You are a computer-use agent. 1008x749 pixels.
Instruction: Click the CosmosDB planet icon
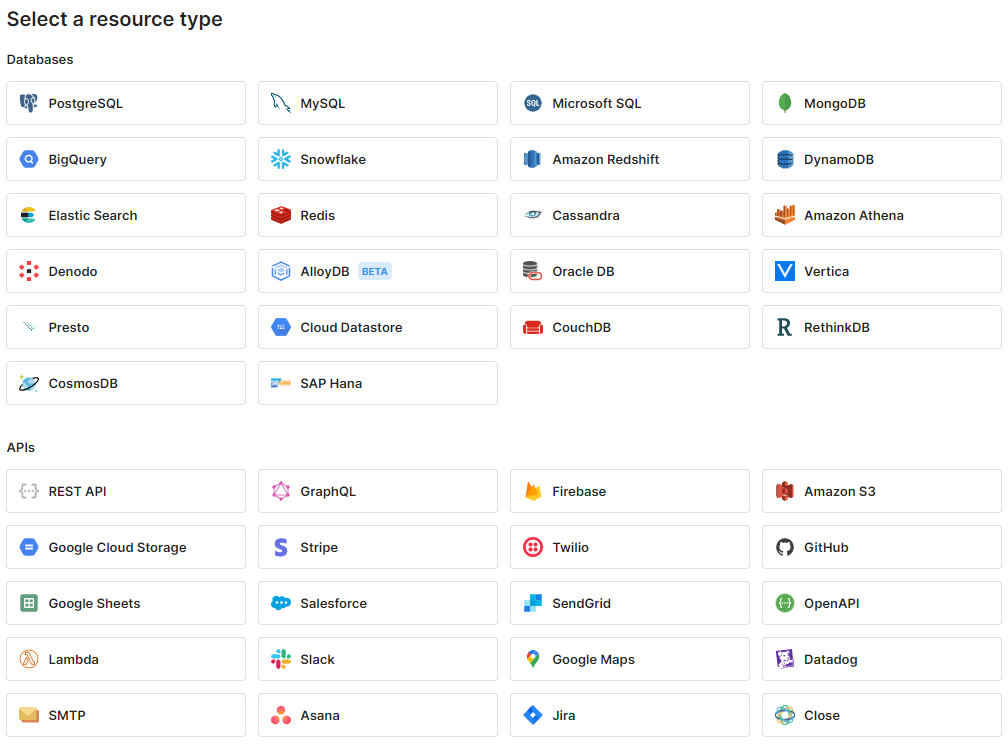point(28,383)
